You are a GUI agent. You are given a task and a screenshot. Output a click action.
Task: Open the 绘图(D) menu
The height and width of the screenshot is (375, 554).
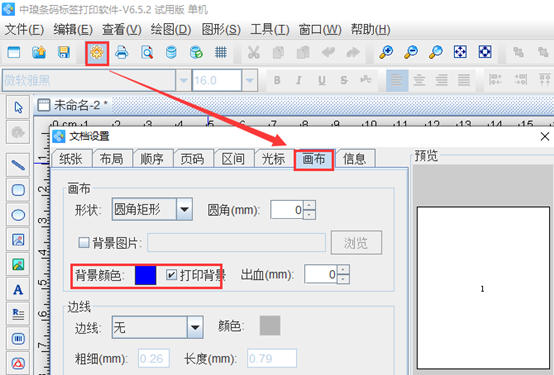tap(171, 29)
